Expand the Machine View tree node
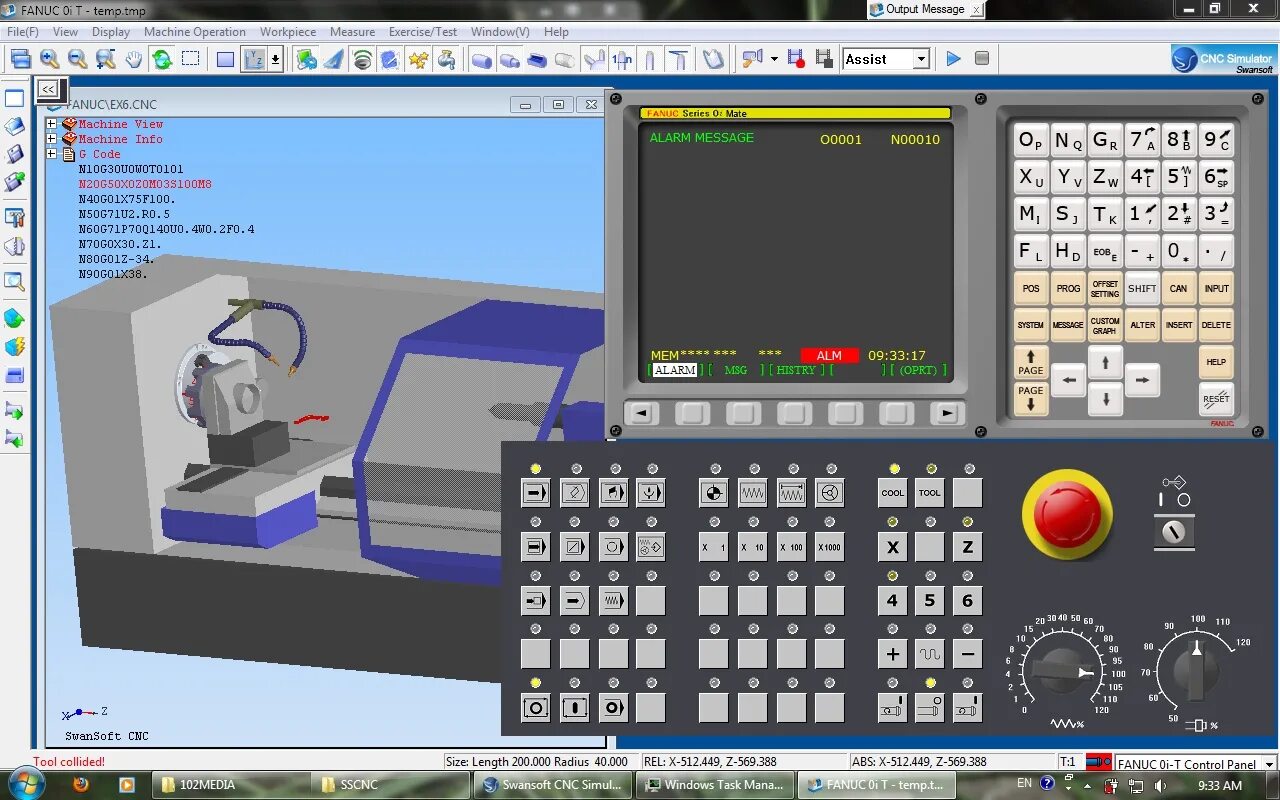 [x=51, y=124]
